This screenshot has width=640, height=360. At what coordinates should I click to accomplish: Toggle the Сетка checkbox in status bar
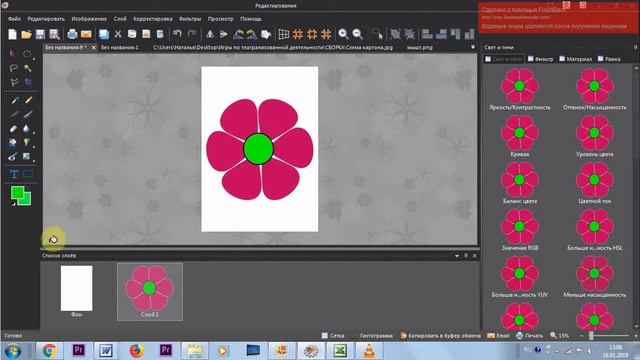pos(325,336)
